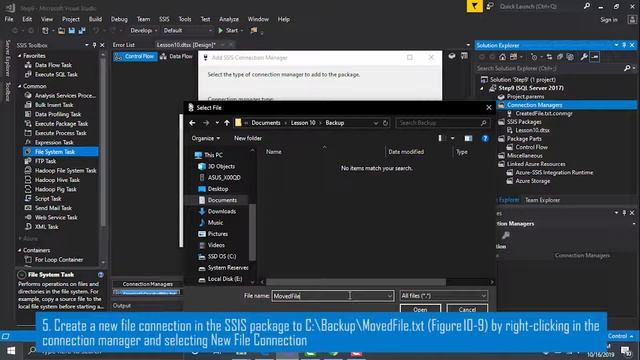
Task: Collapse the Step9 project node
Action: pyautogui.click(x=482, y=88)
